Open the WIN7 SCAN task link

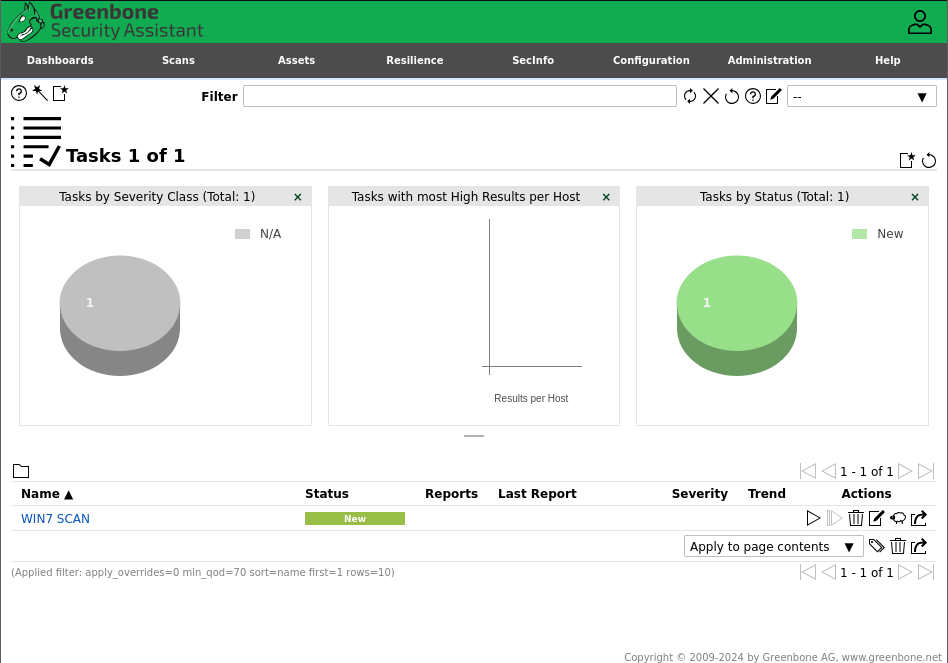point(55,519)
